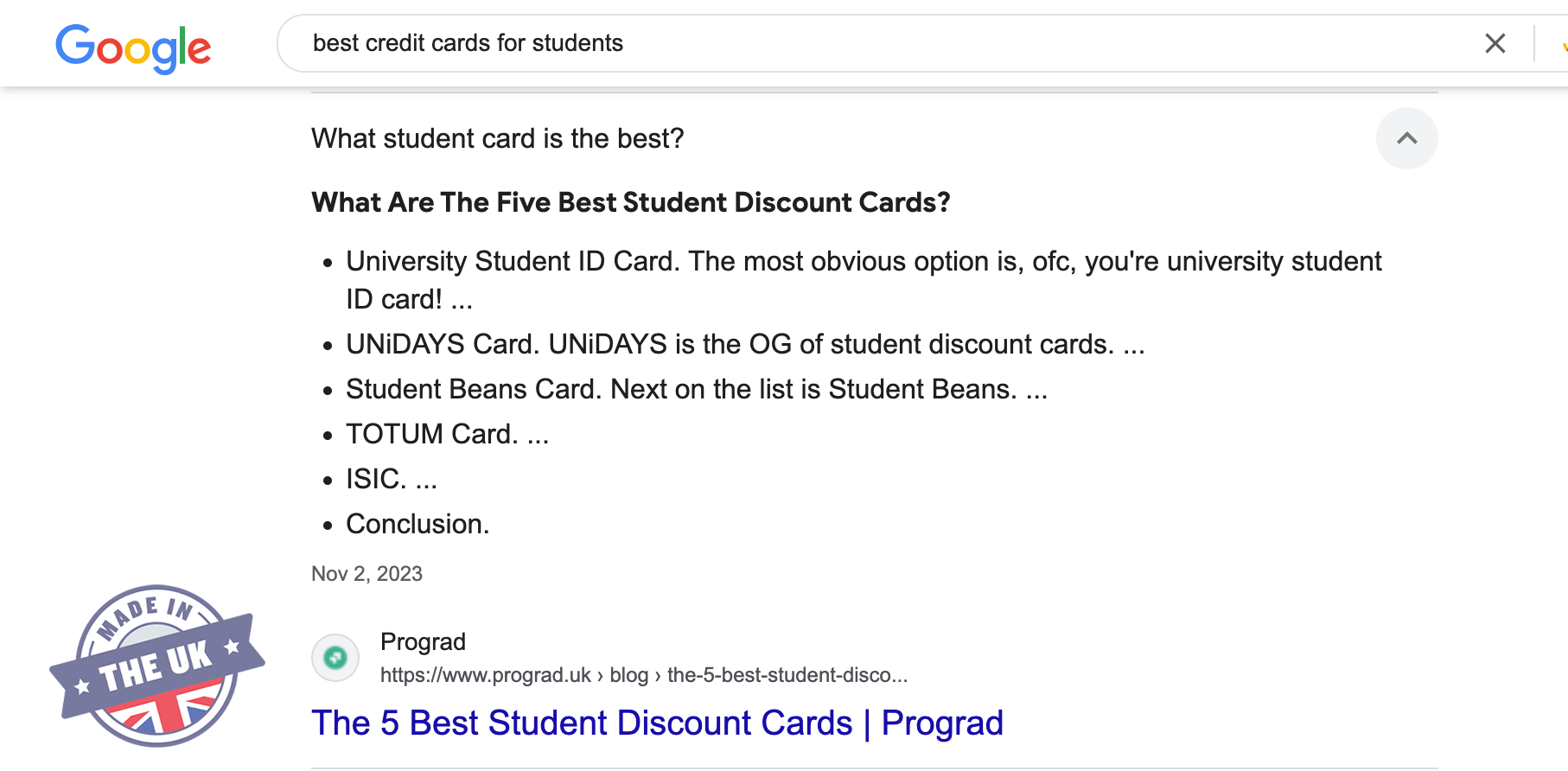Click the Google logo
Image resolution: width=1568 pixels, height=771 pixels.
133,47
